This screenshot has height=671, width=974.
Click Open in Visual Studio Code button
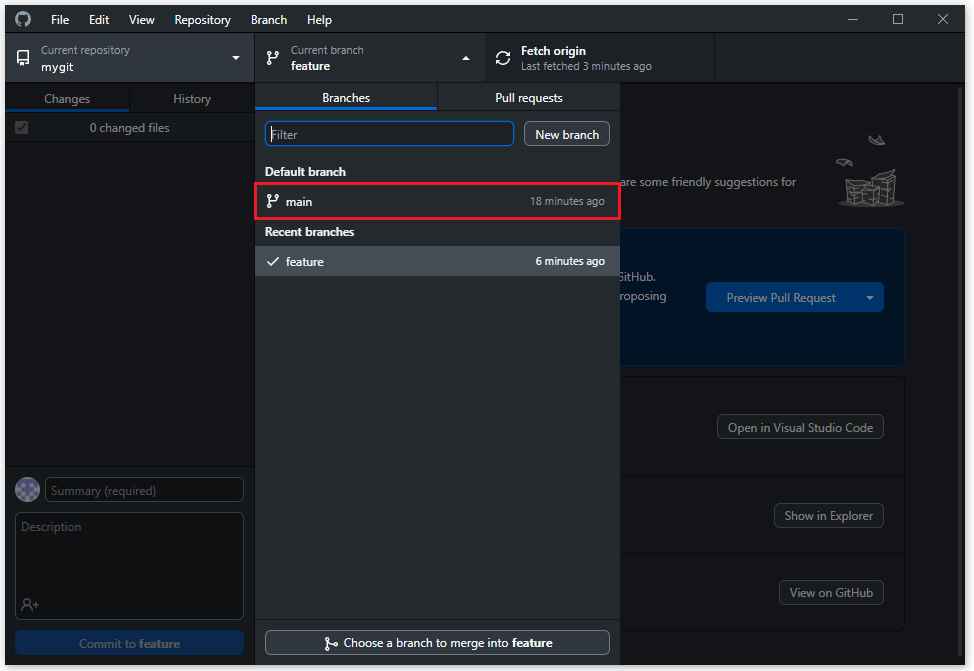click(x=800, y=427)
